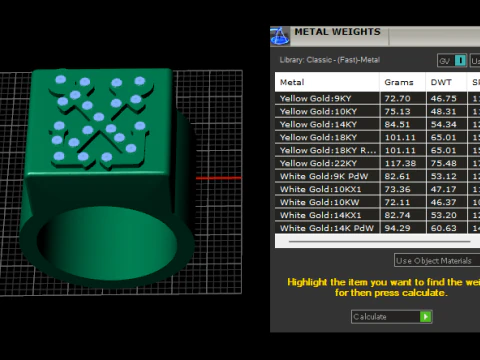Click the 53.12 DWT value
The width and height of the screenshot is (480, 360).
(x=443, y=177)
